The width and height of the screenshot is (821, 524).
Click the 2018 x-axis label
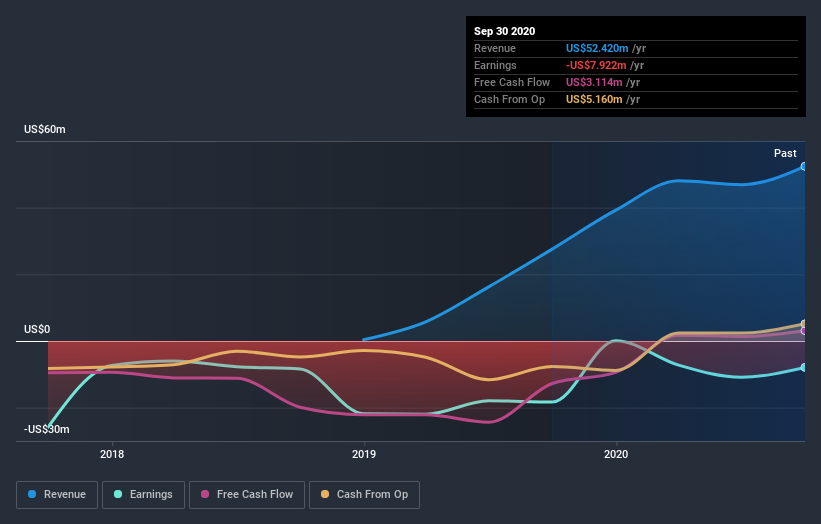click(112, 454)
